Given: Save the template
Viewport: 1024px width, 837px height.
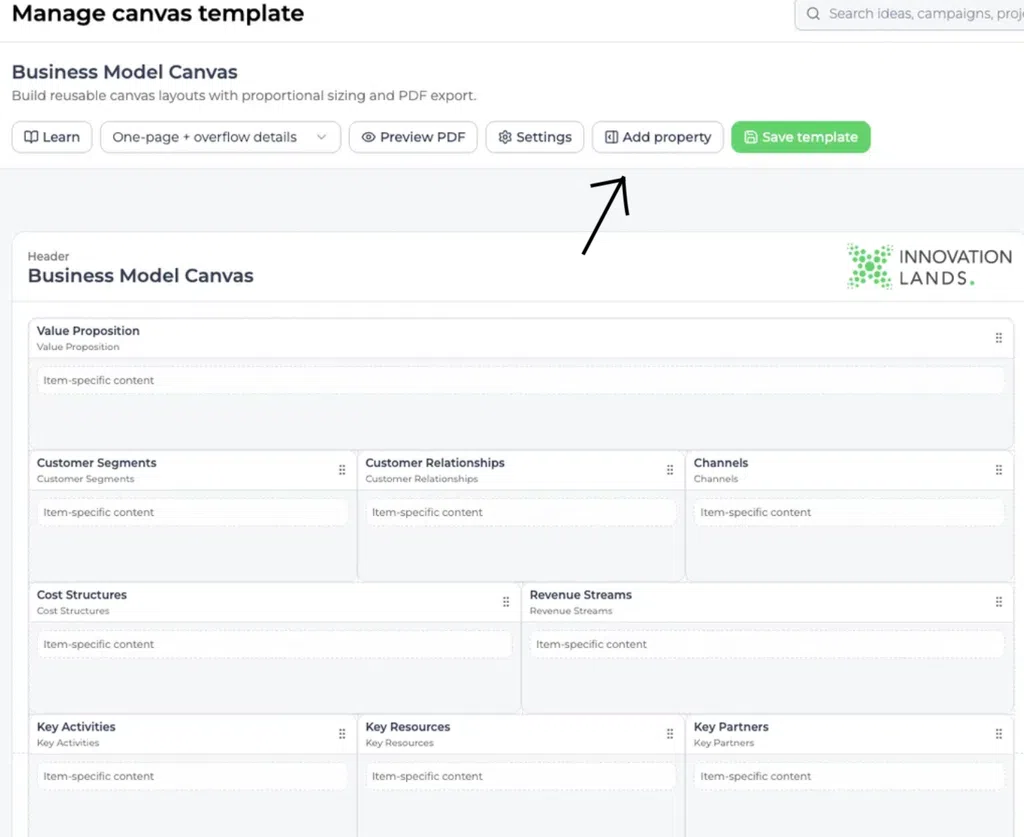Looking at the screenshot, I should tap(801, 137).
